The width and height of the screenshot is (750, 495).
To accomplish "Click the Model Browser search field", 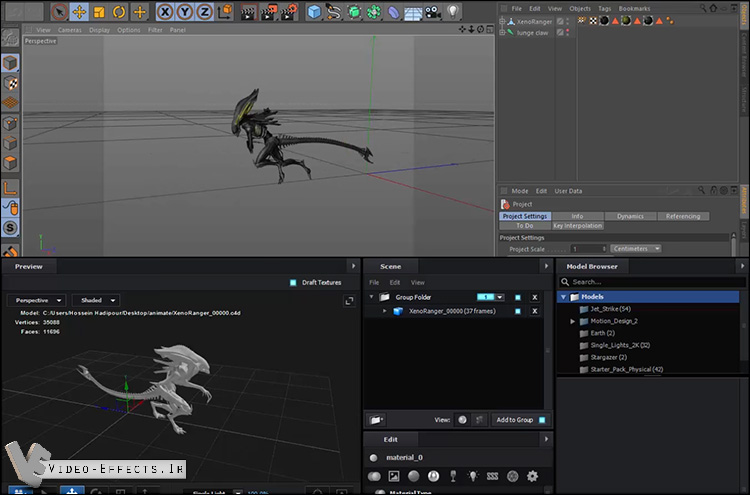I will pyautogui.click(x=652, y=282).
